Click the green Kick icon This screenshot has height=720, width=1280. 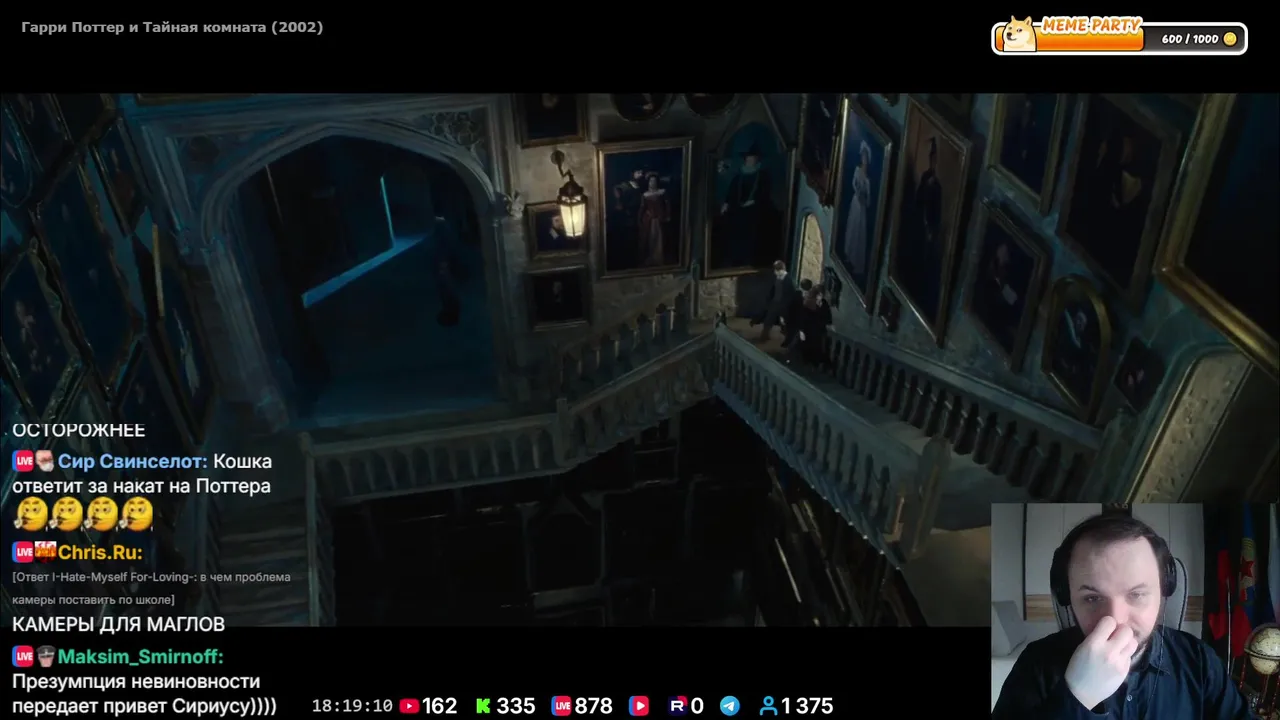click(x=483, y=706)
